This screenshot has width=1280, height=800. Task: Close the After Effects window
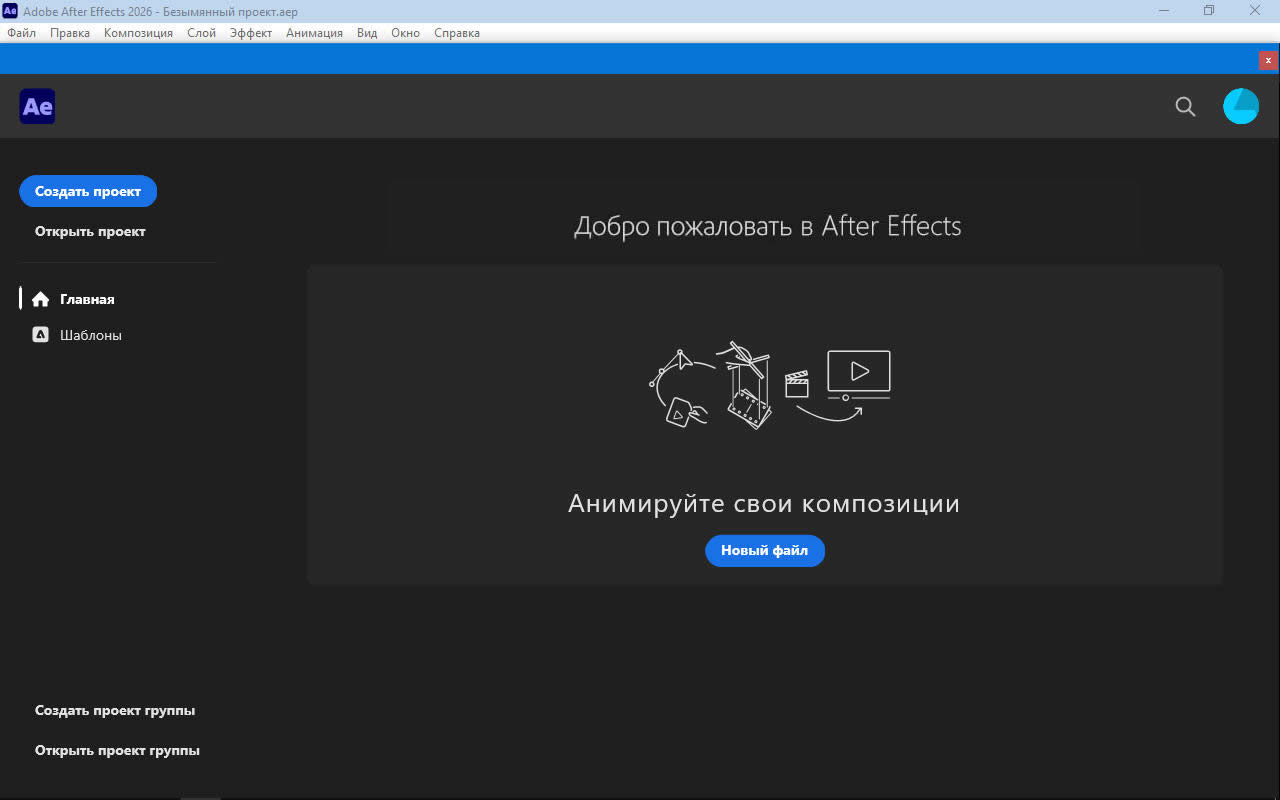1255,10
